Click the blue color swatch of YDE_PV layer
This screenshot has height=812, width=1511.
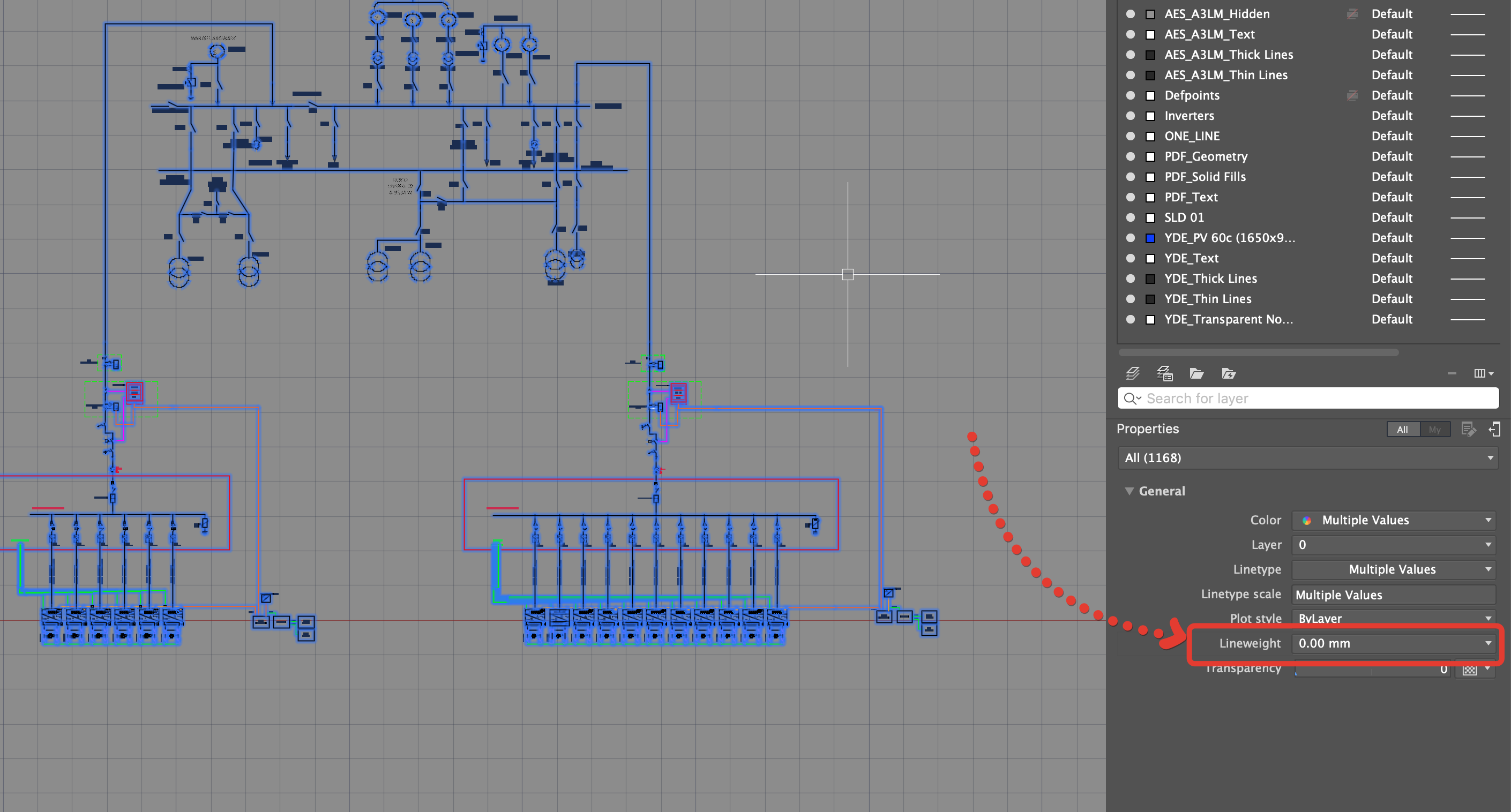click(1150, 238)
